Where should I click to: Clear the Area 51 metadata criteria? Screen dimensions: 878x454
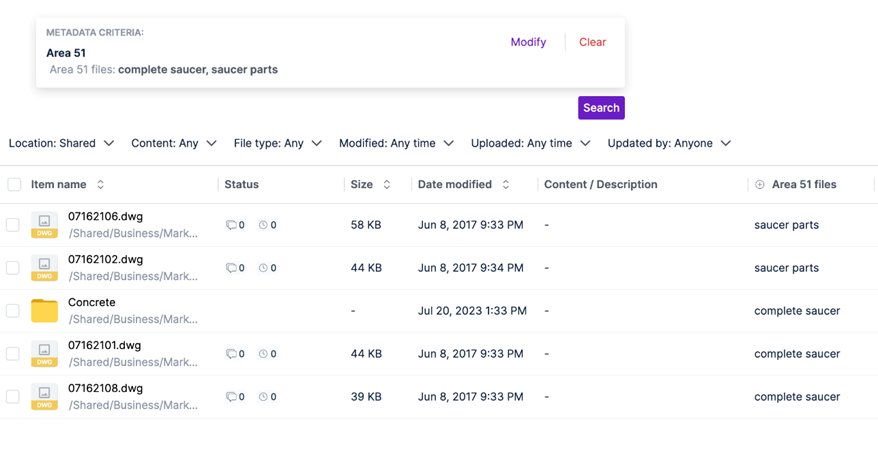pyautogui.click(x=592, y=42)
